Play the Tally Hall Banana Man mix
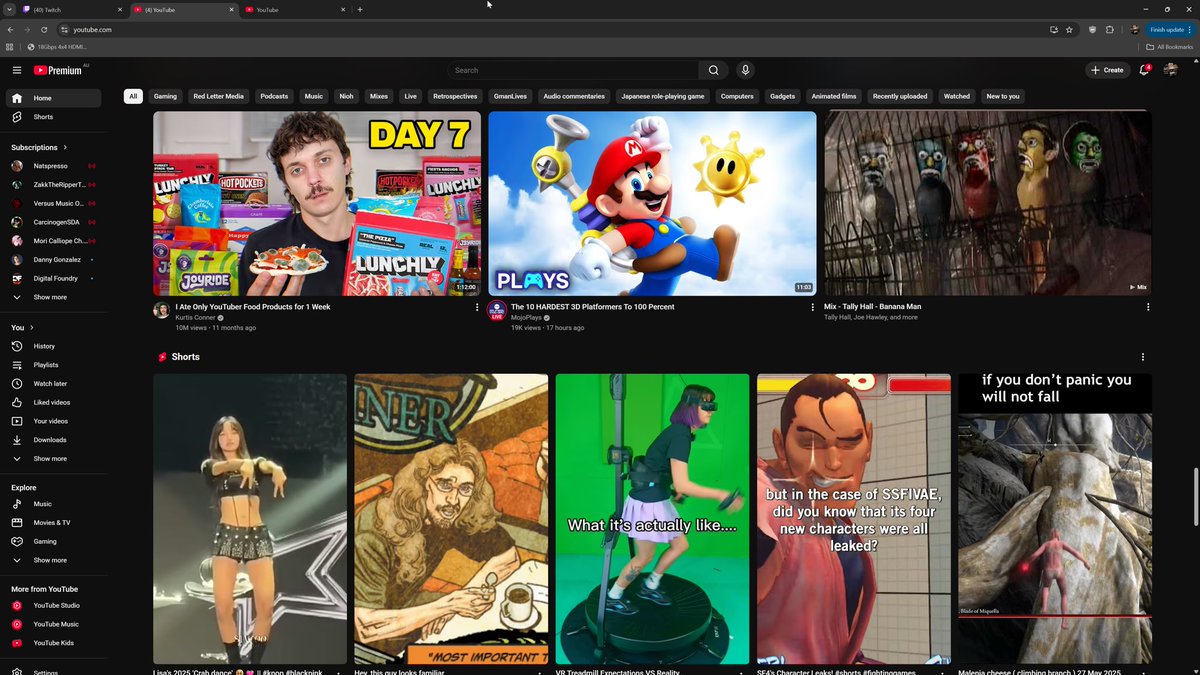This screenshot has height=675, width=1200. pyautogui.click(x=988, y=203)
